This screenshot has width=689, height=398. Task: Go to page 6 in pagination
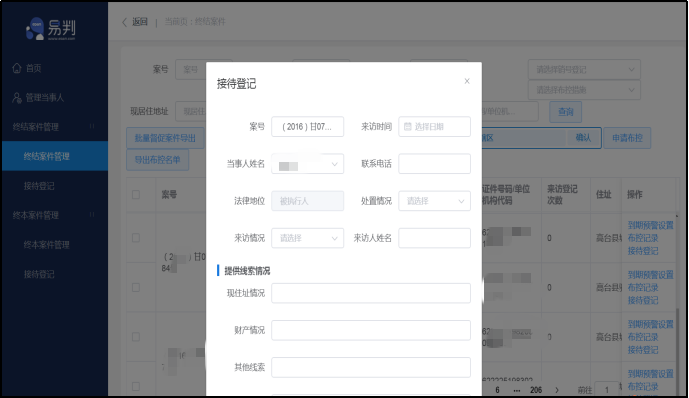point(497,390)
